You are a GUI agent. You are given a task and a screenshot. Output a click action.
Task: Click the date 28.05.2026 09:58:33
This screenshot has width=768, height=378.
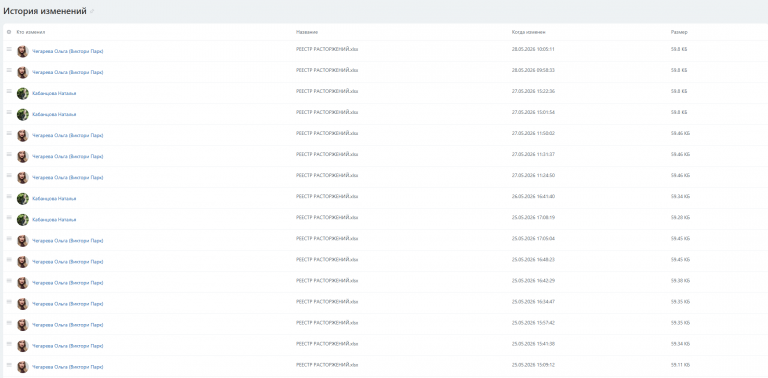(x=533, y=70)
